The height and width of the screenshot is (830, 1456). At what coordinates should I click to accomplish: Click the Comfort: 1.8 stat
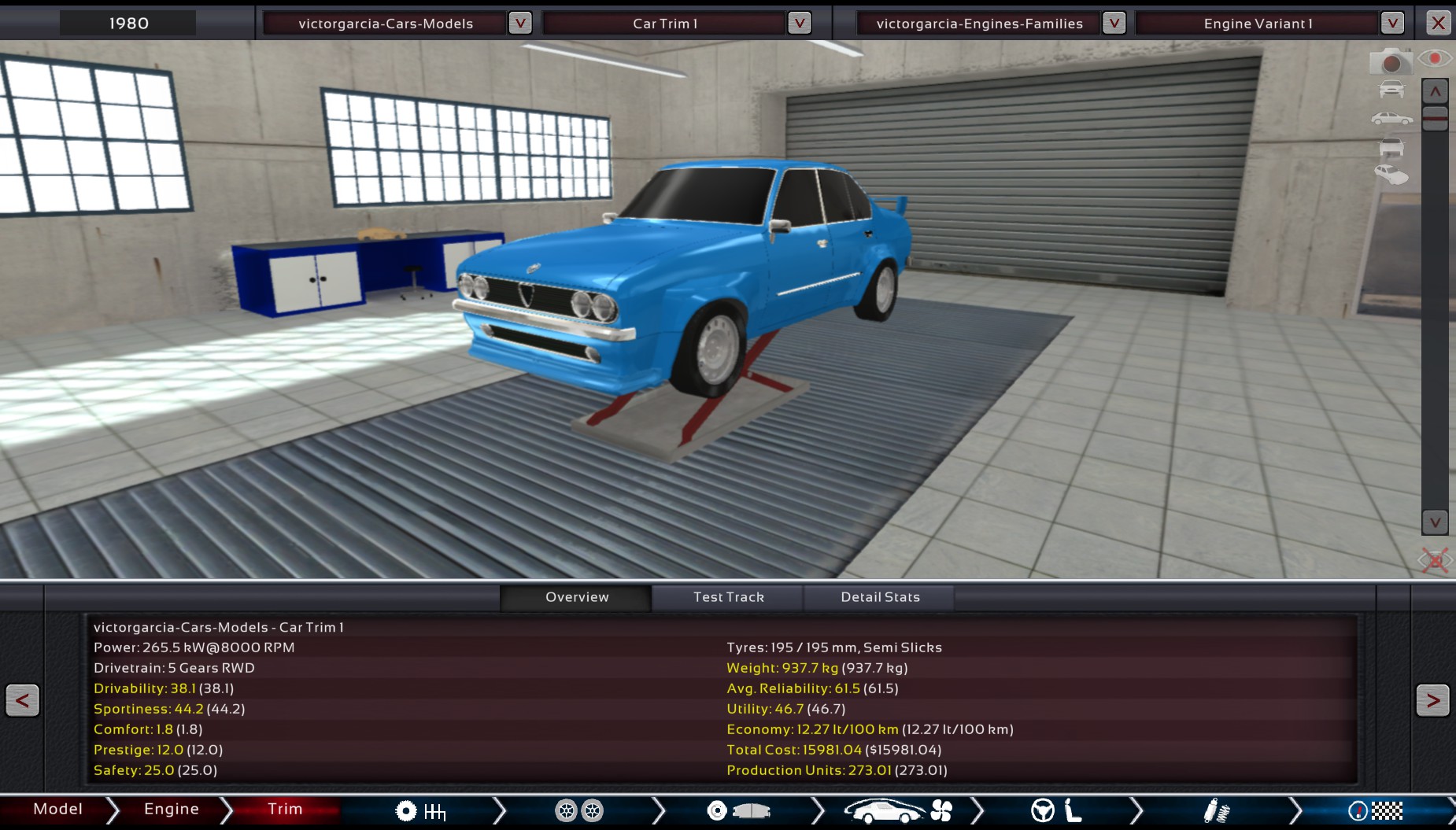[148, 729]
